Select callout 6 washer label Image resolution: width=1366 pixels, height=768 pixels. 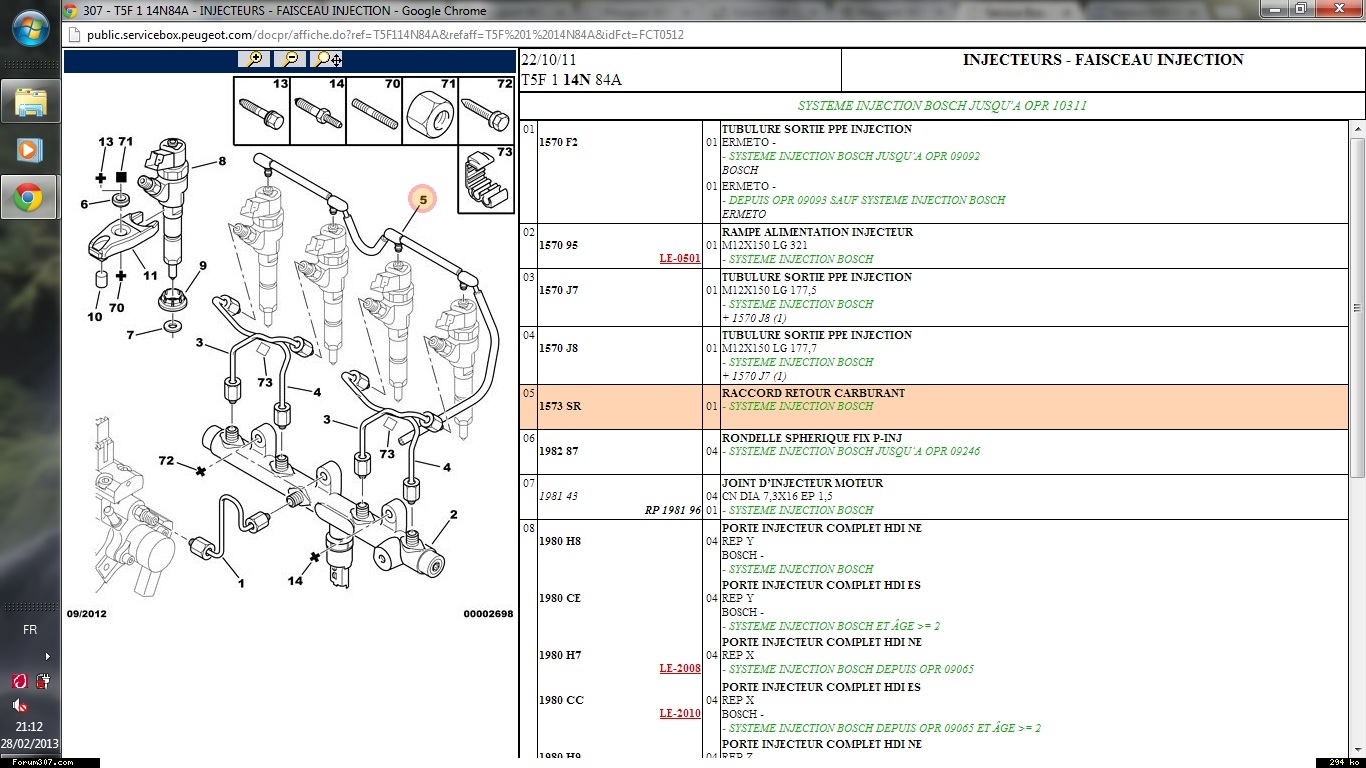(x=84, y=204)
